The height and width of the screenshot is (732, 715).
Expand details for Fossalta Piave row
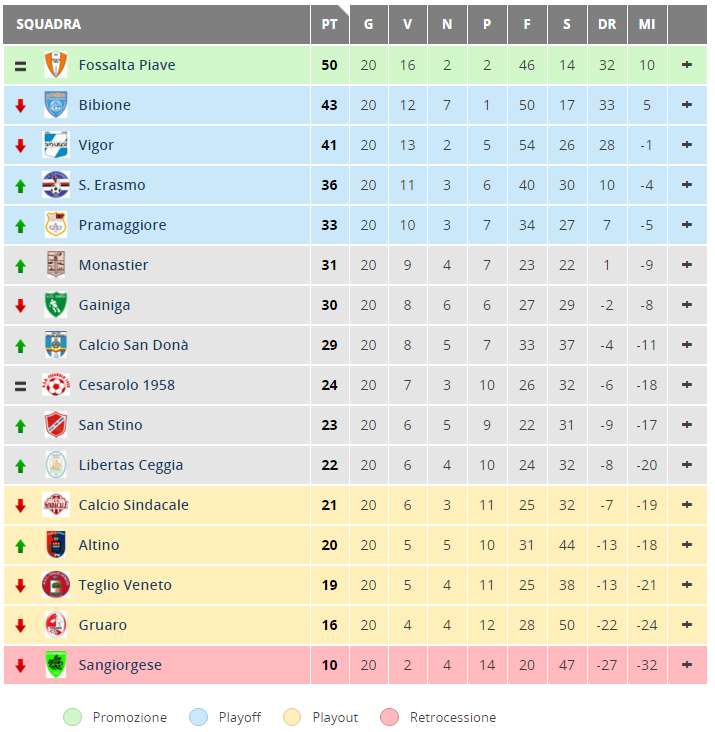(687, 65)
